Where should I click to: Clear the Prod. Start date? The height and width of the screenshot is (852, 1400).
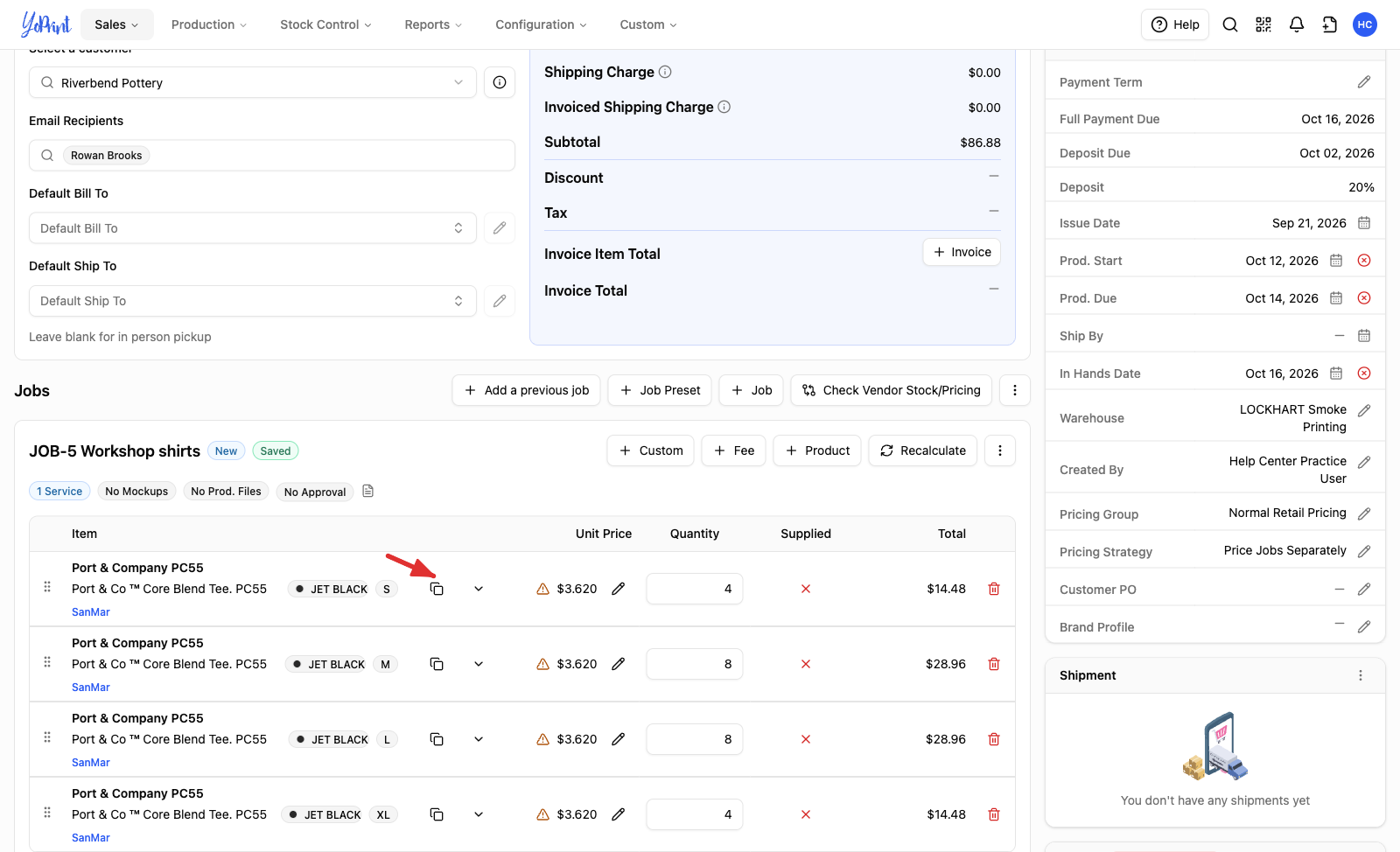(1364, 261)
